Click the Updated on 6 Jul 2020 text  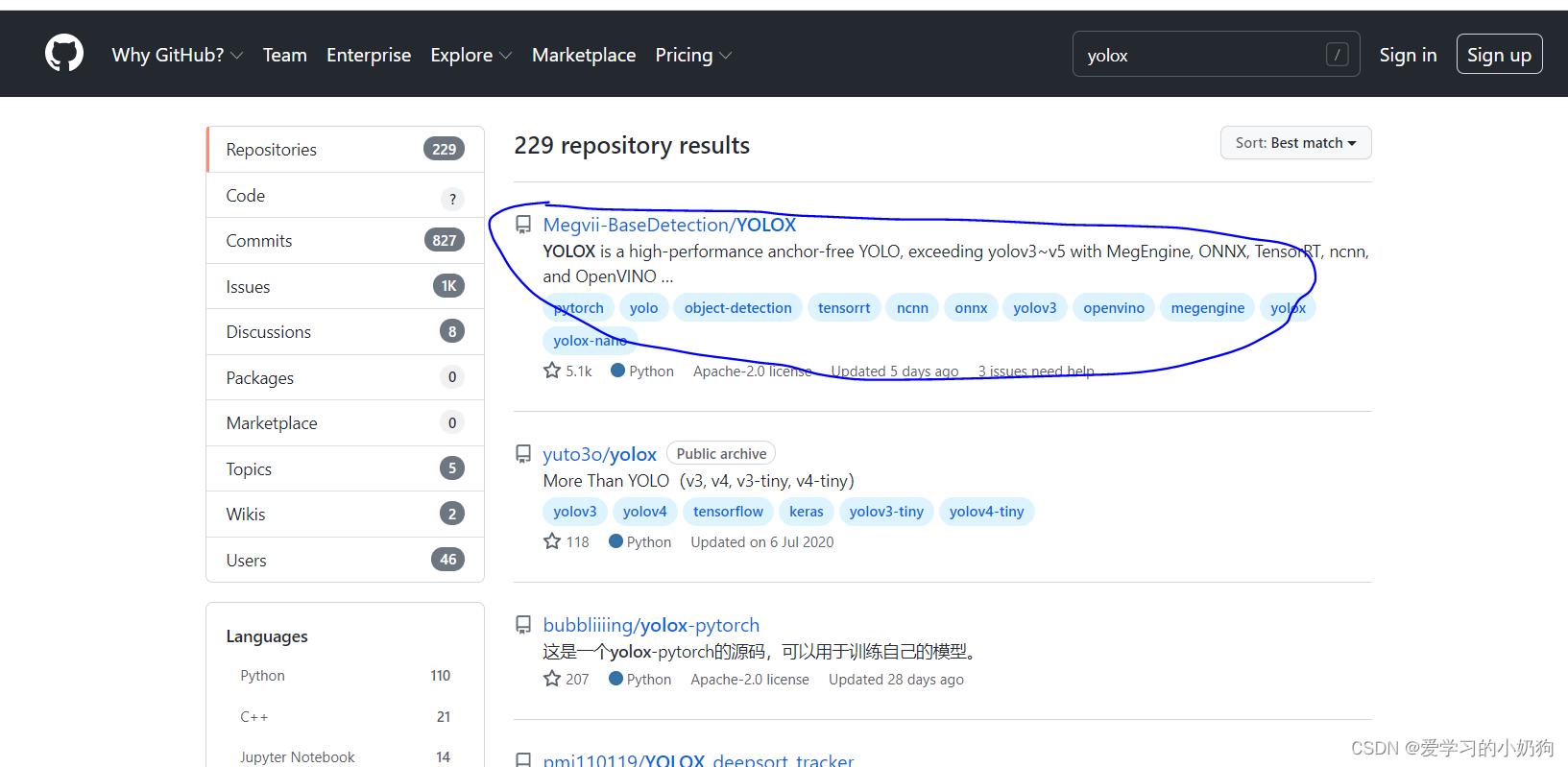coord(762,542)
